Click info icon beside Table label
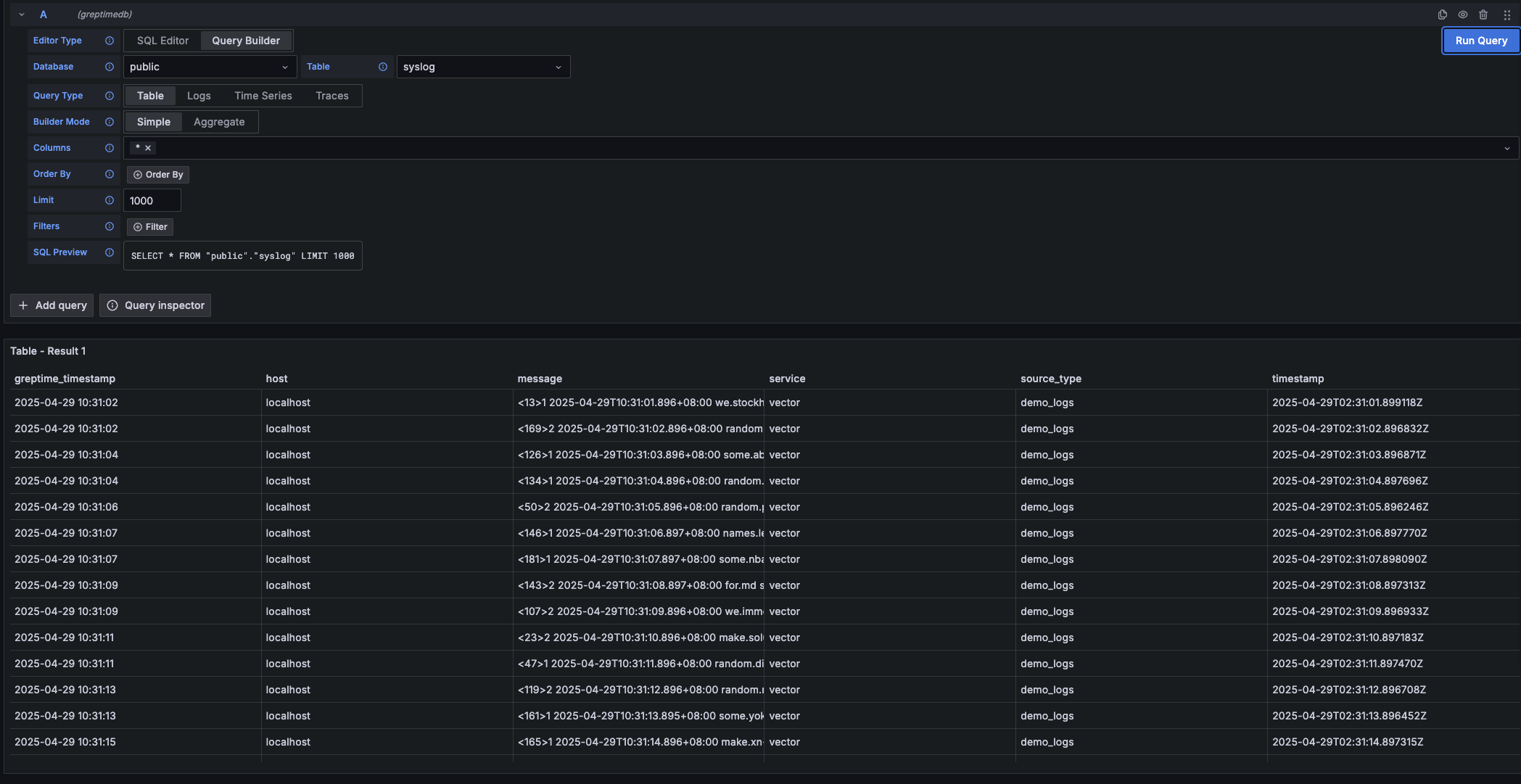The image size is (1521, 784). tap(383, 67)
